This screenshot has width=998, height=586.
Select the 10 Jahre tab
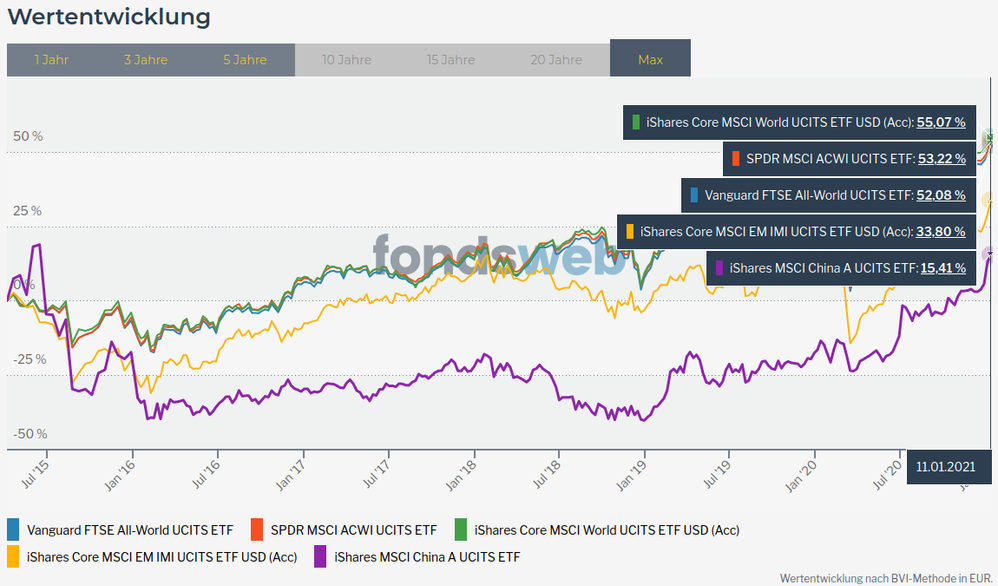tap(347, 60)
